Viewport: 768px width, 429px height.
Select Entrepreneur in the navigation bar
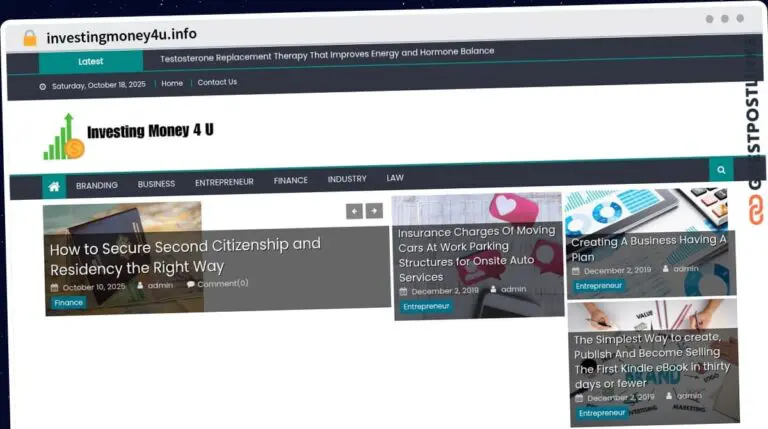coord(224,182)
